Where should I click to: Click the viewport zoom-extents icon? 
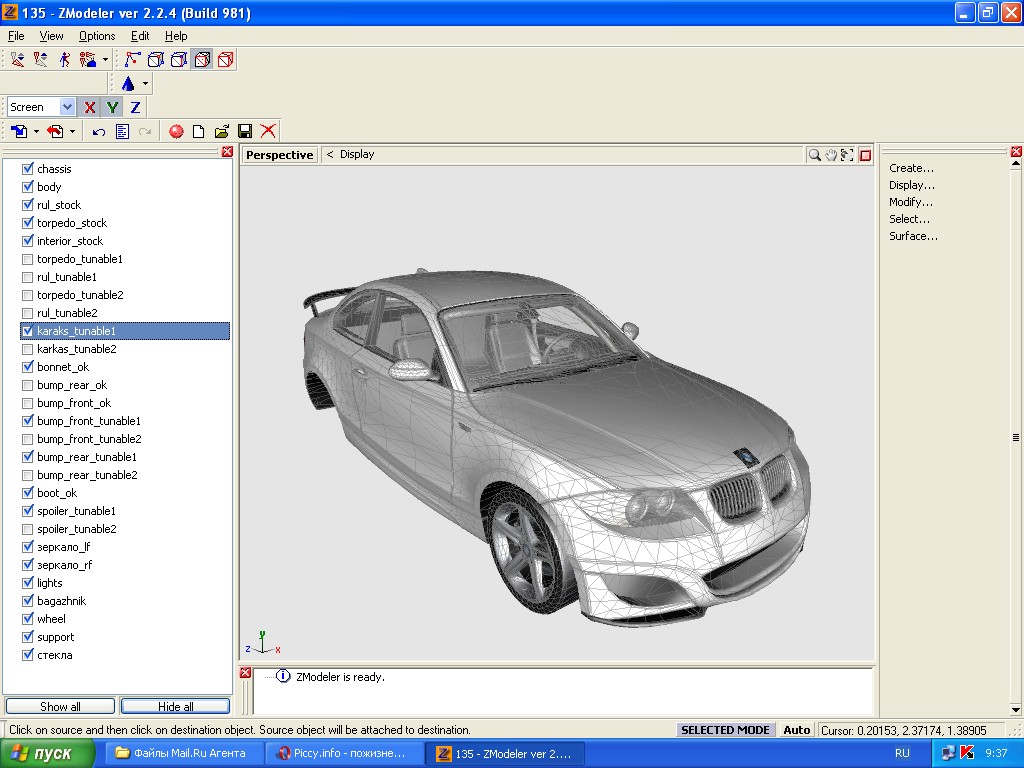click(x=847, y=155)
